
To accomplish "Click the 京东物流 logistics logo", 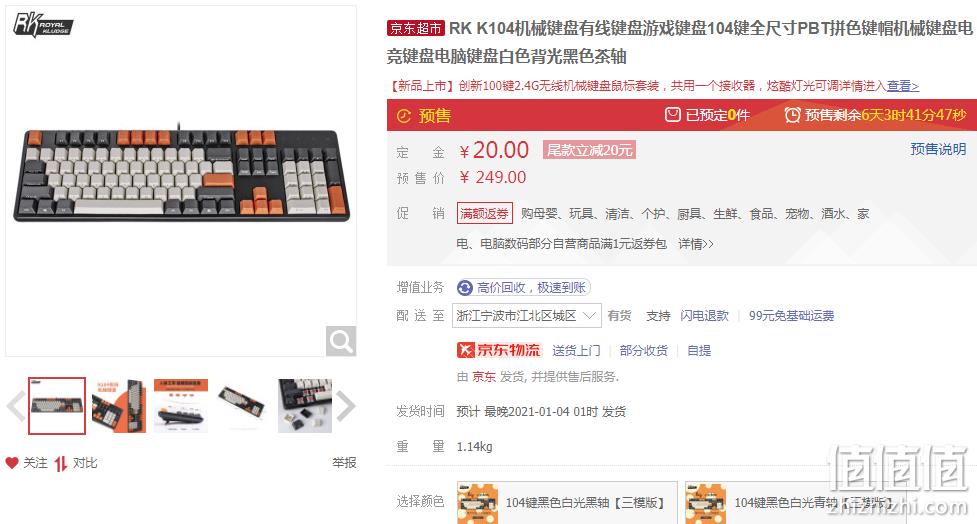I will click(499, 350).
